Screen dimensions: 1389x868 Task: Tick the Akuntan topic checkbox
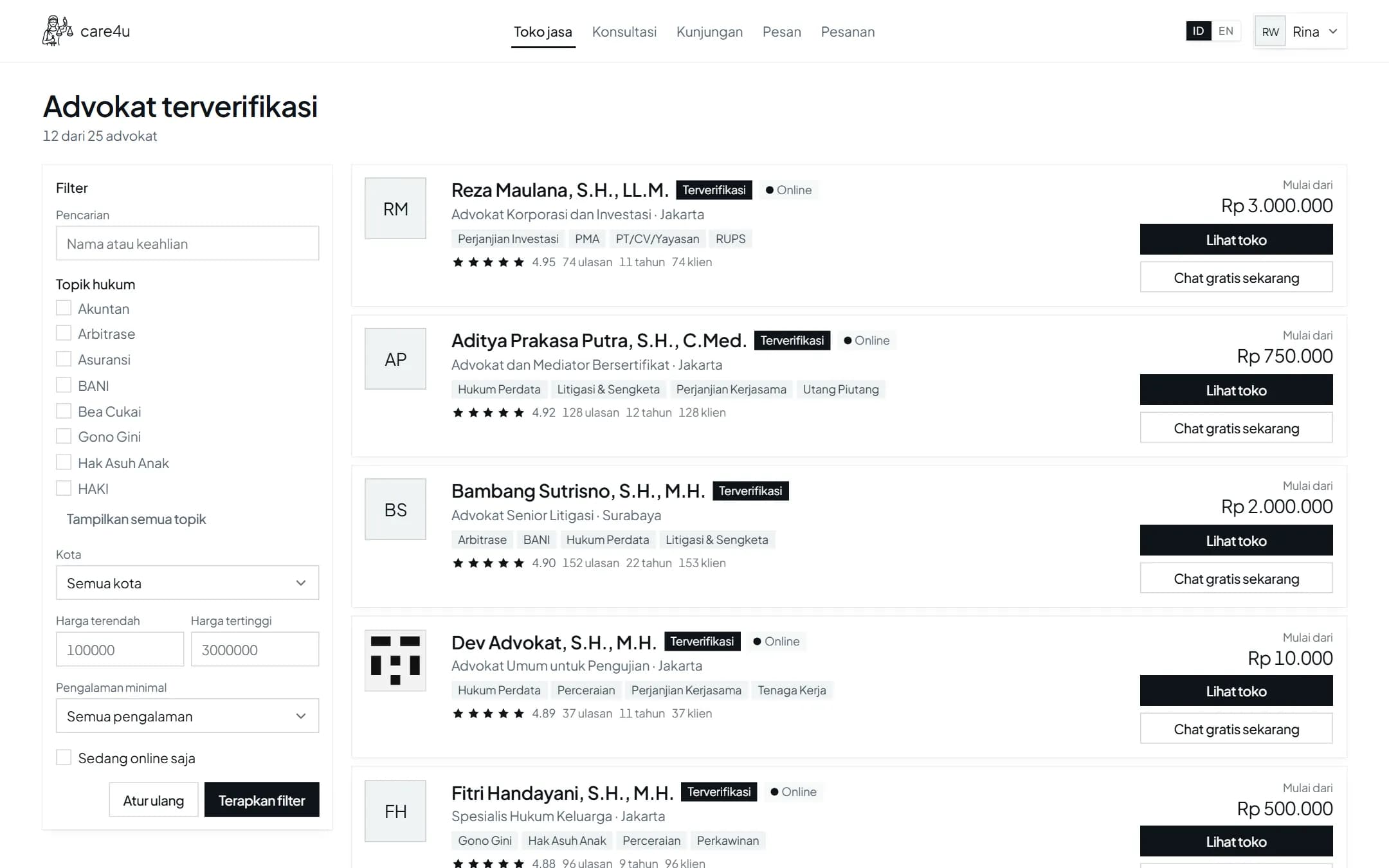[x=64, y=308]
